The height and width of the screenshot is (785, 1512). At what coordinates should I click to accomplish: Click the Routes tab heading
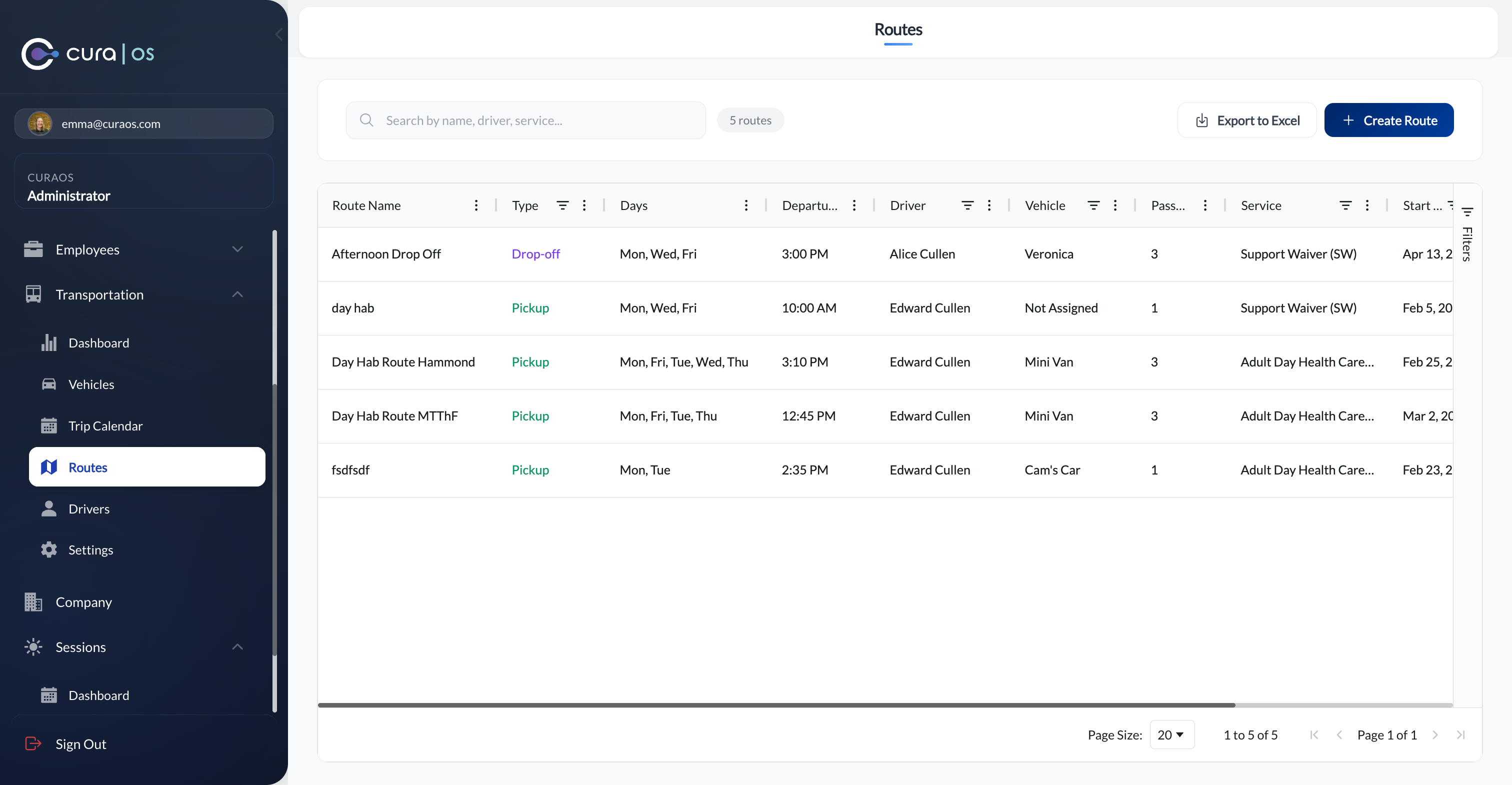click(x=898, y=30)
